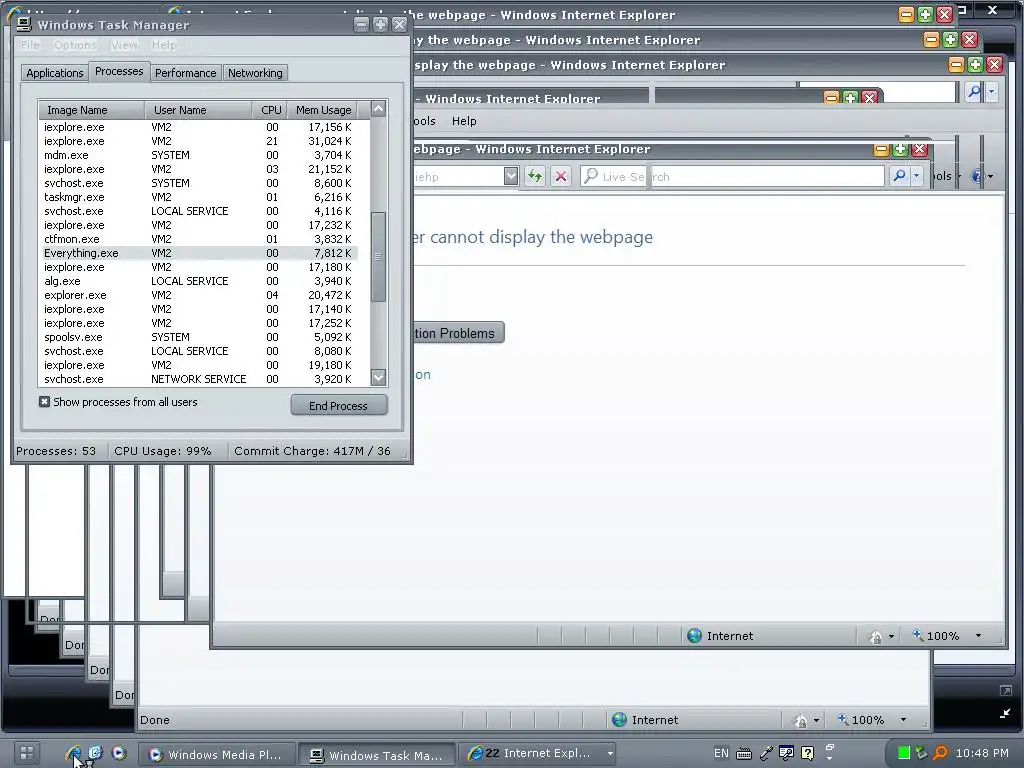Click the process list scrollbar thumb
The width and height of the screenshot is (1024, 768).
[378, 257]
